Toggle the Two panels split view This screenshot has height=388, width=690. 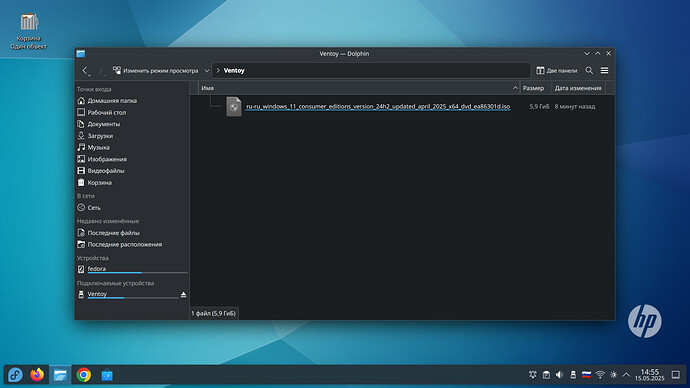click(557, 70)
